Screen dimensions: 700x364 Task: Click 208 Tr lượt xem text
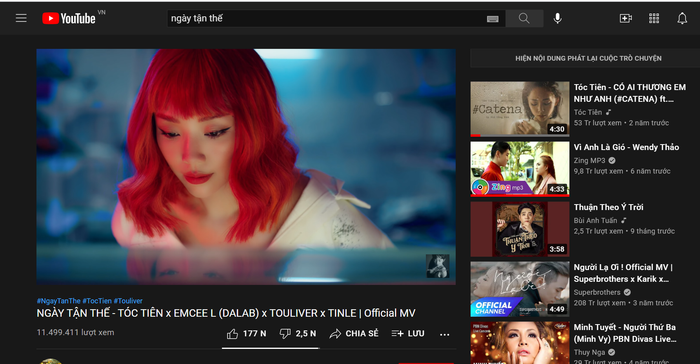pos(600,303)
